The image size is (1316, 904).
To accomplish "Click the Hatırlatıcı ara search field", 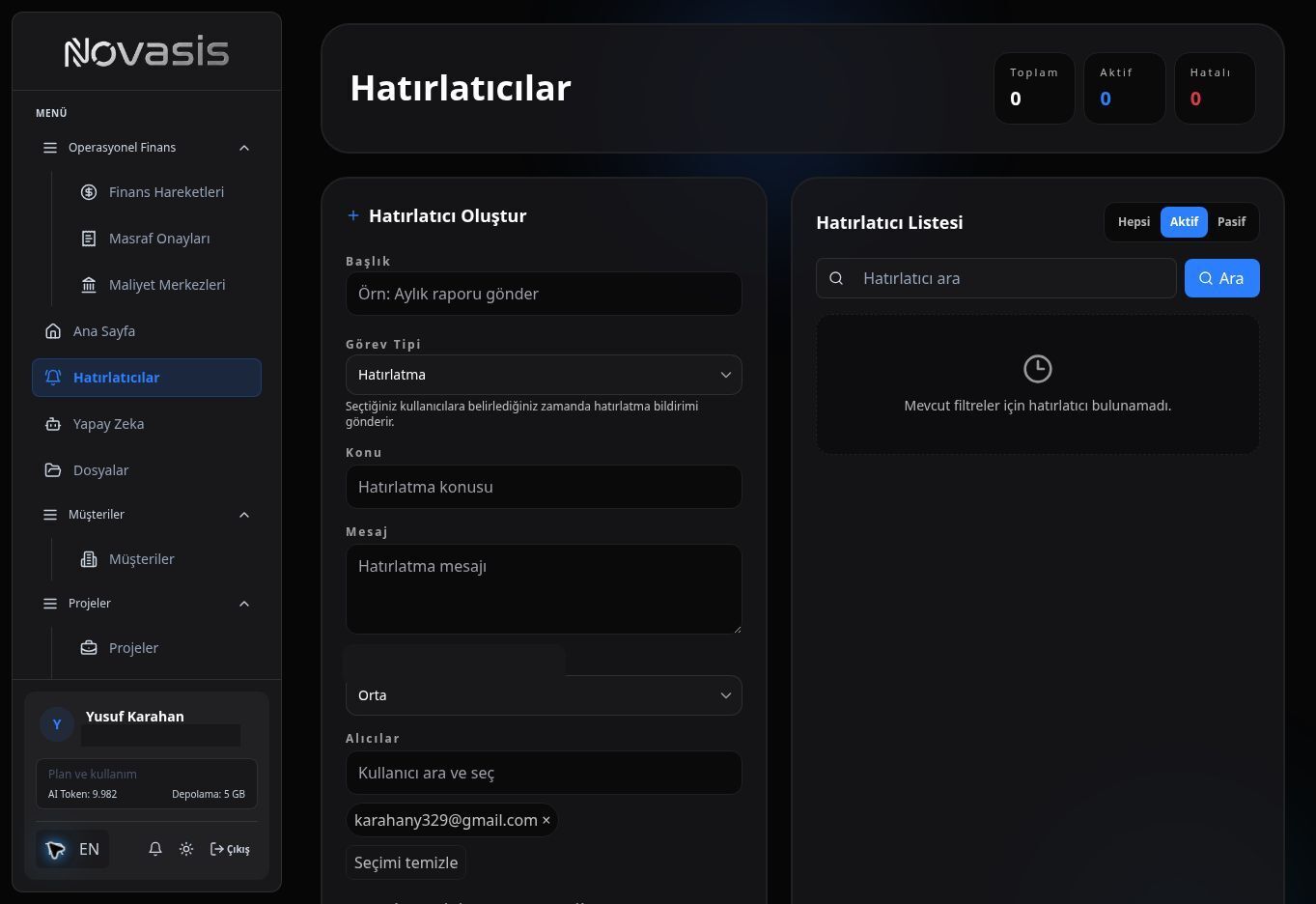I will pyautogui.click(x=996, y=278).
